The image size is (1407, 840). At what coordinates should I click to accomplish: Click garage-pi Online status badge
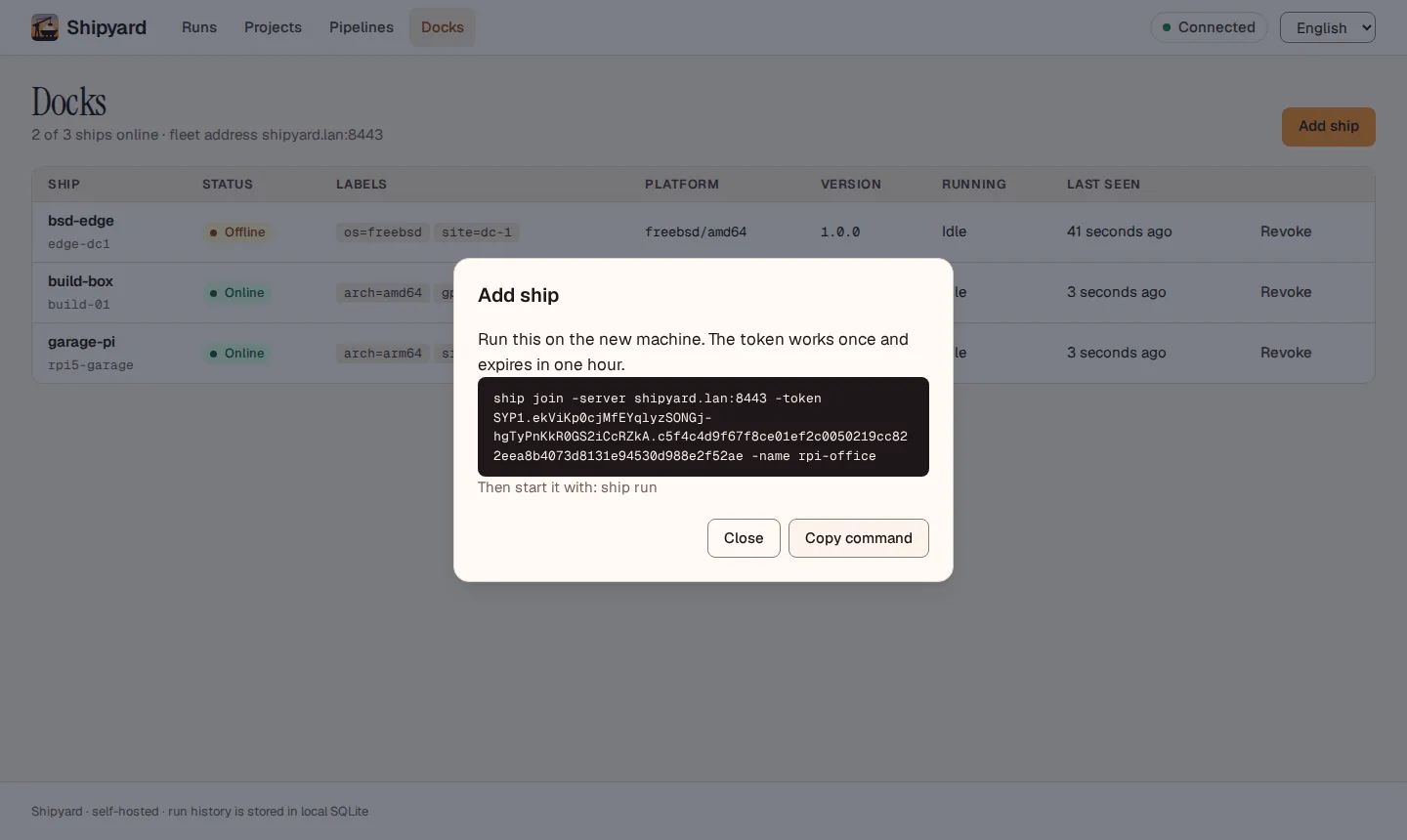pyautogui.click(x=237, y=354)
